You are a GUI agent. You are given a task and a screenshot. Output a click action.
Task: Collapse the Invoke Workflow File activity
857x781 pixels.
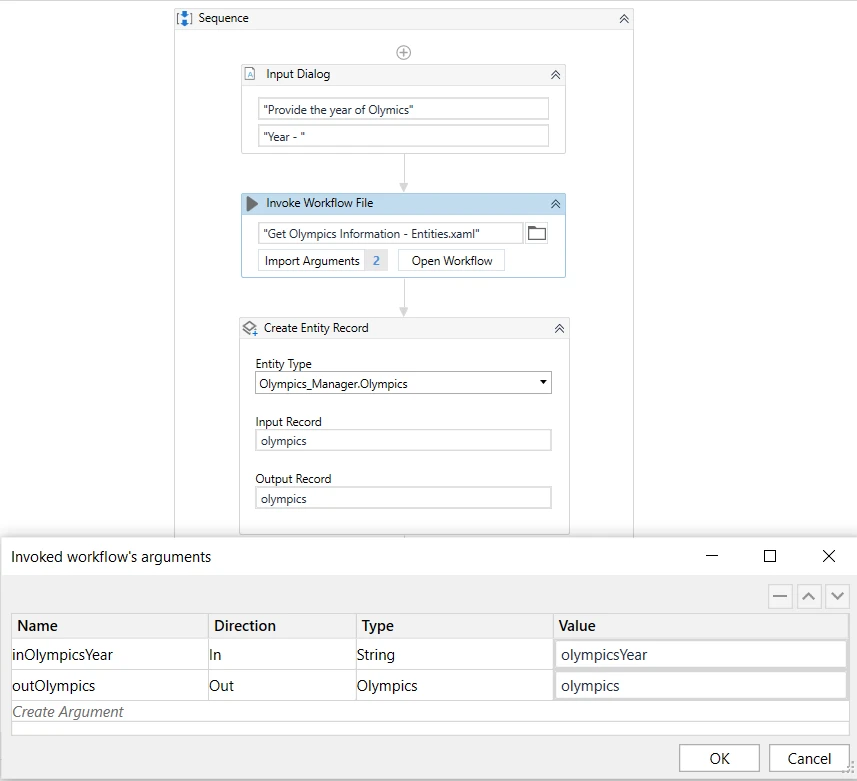click(555, 204)
